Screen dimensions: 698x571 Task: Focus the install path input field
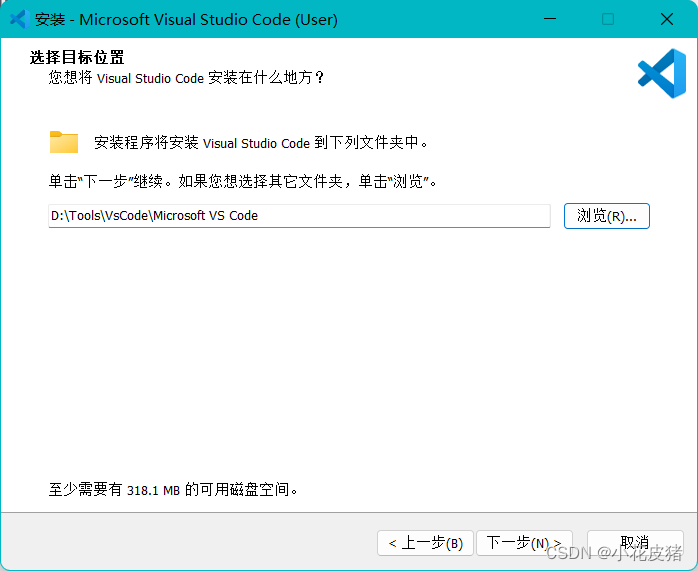[x=299, y=216]
